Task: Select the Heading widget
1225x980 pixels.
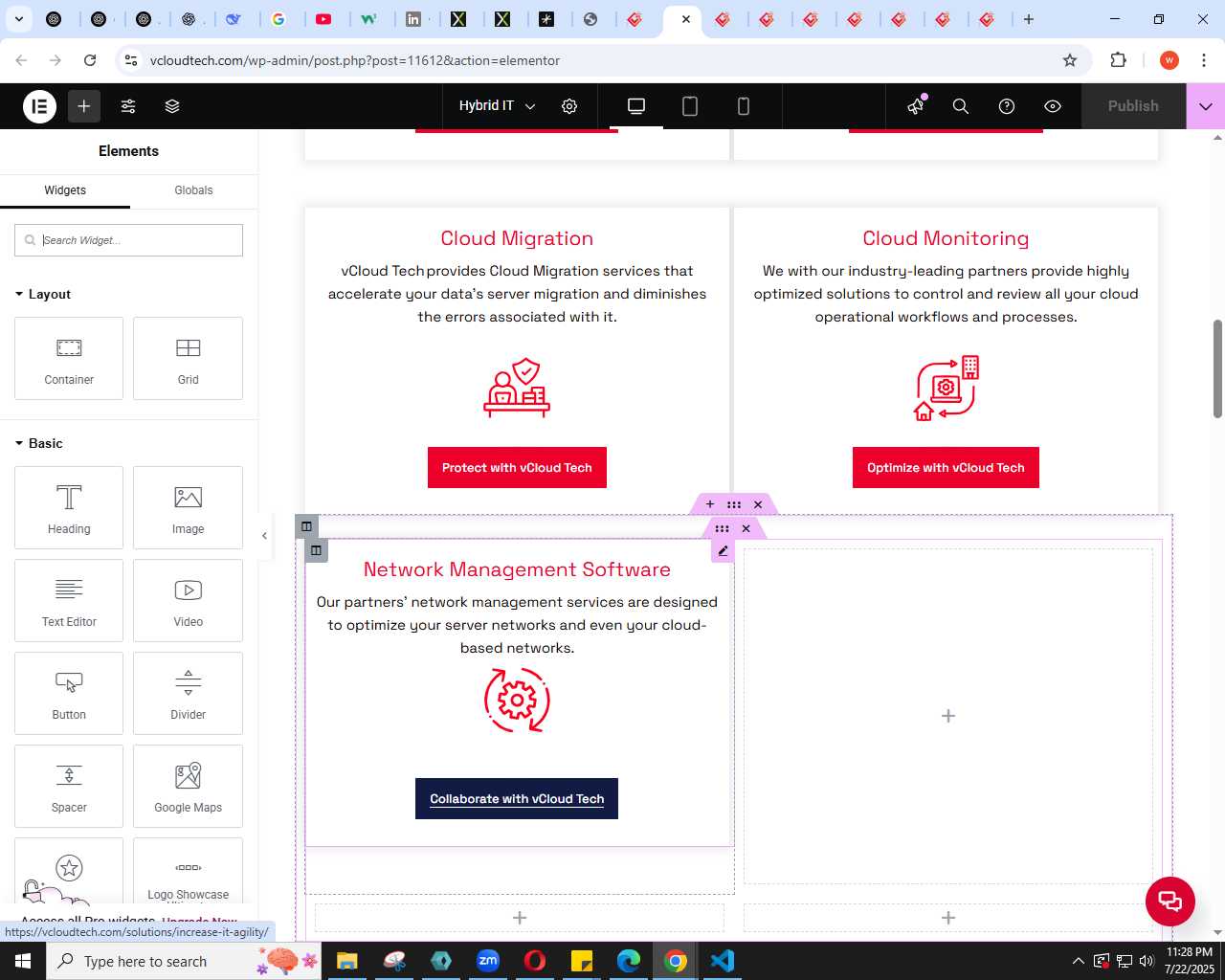Action: 69,507
